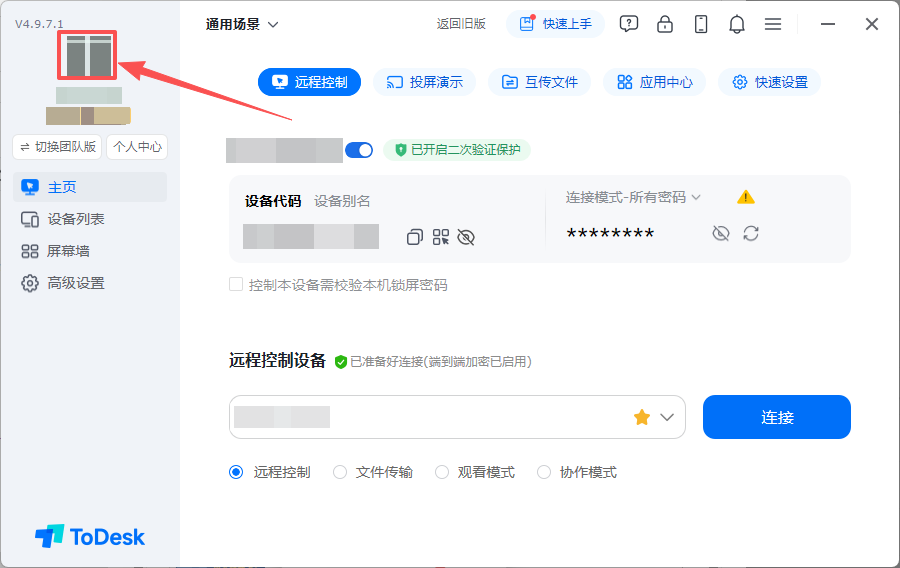Open the help question bubble icon
This screenshot has height=568, width=900.
629,24
